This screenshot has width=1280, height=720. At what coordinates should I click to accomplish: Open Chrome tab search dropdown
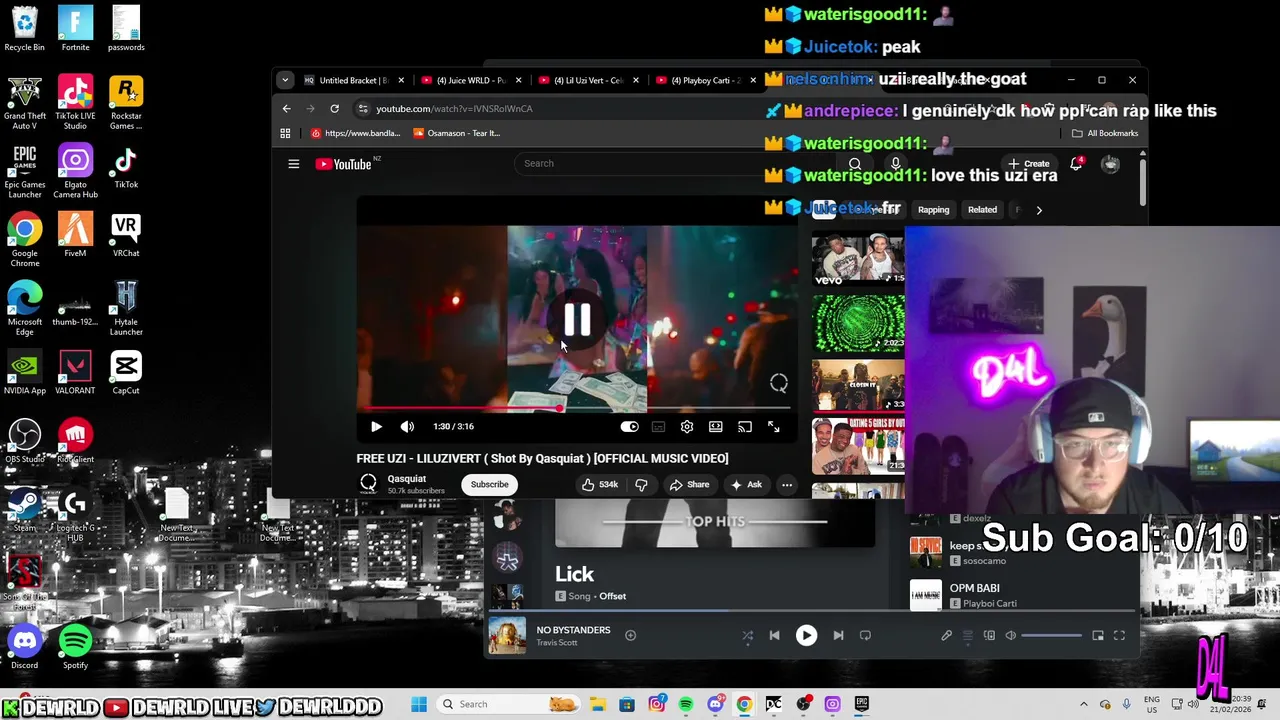click(x=285, y=80)
